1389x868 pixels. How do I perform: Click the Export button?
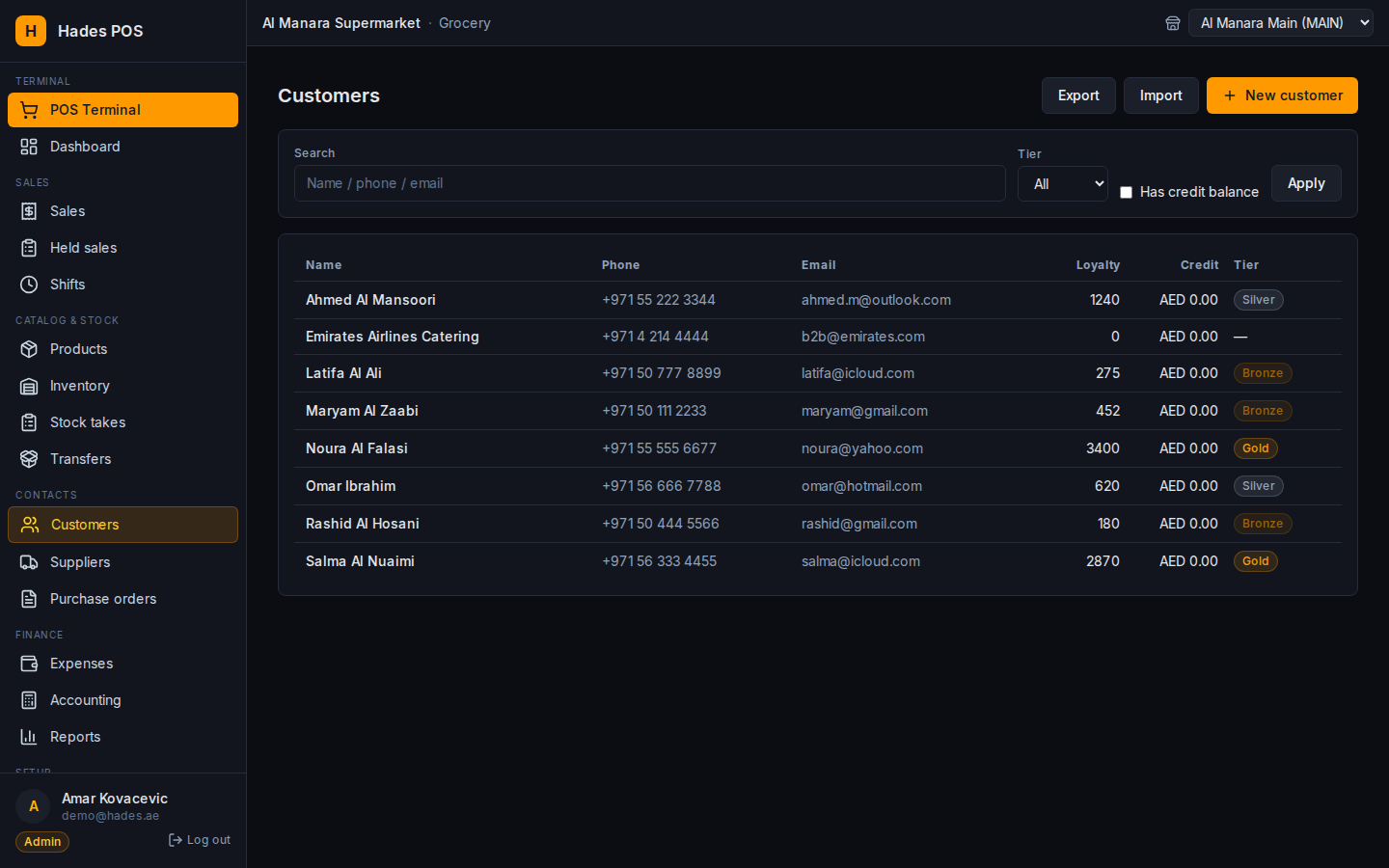pyautogui.click(x=1078, y=95)
